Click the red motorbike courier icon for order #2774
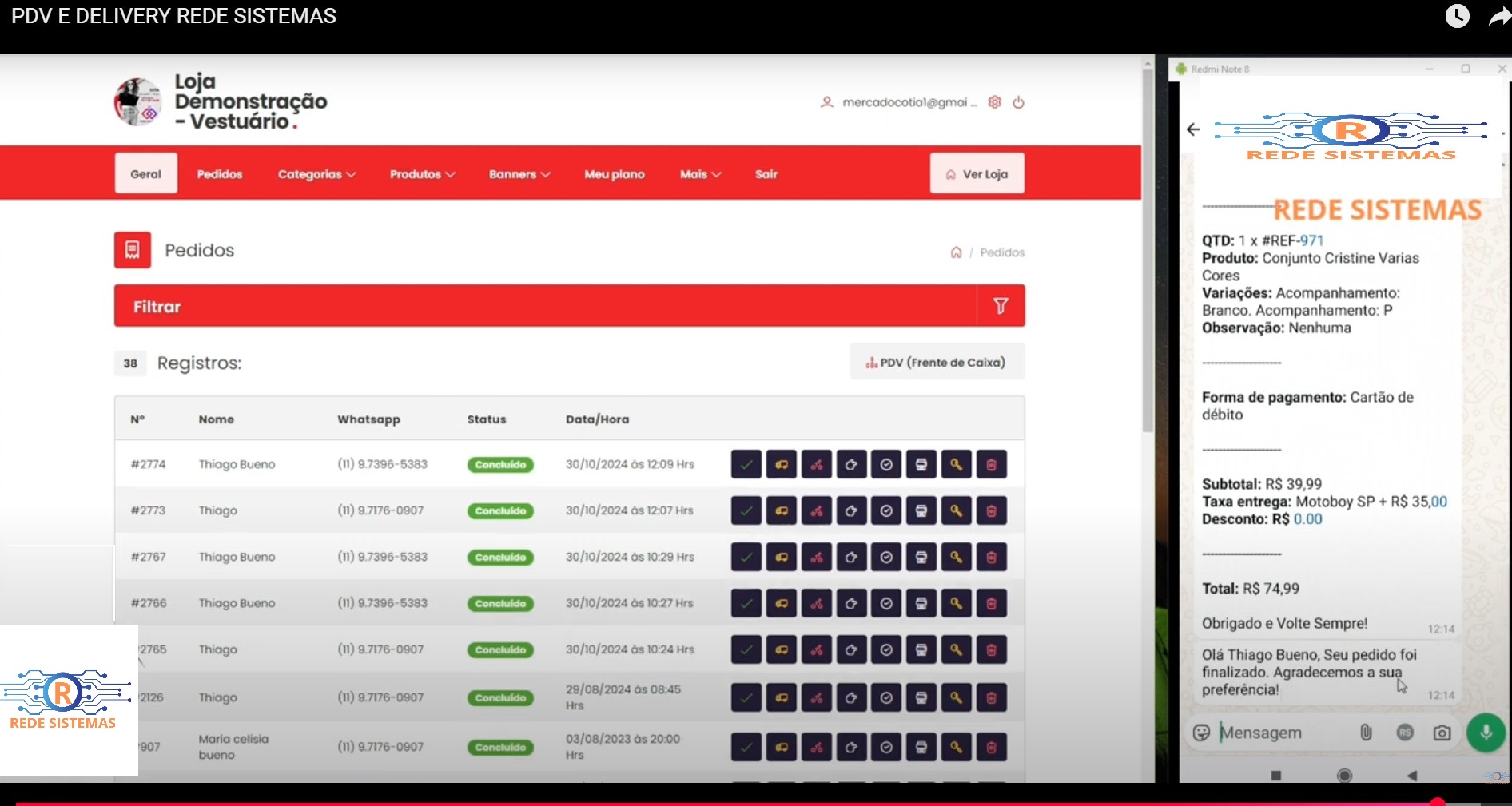The width and height of the screenshot is (1512, 806). (x=816, y=464)
